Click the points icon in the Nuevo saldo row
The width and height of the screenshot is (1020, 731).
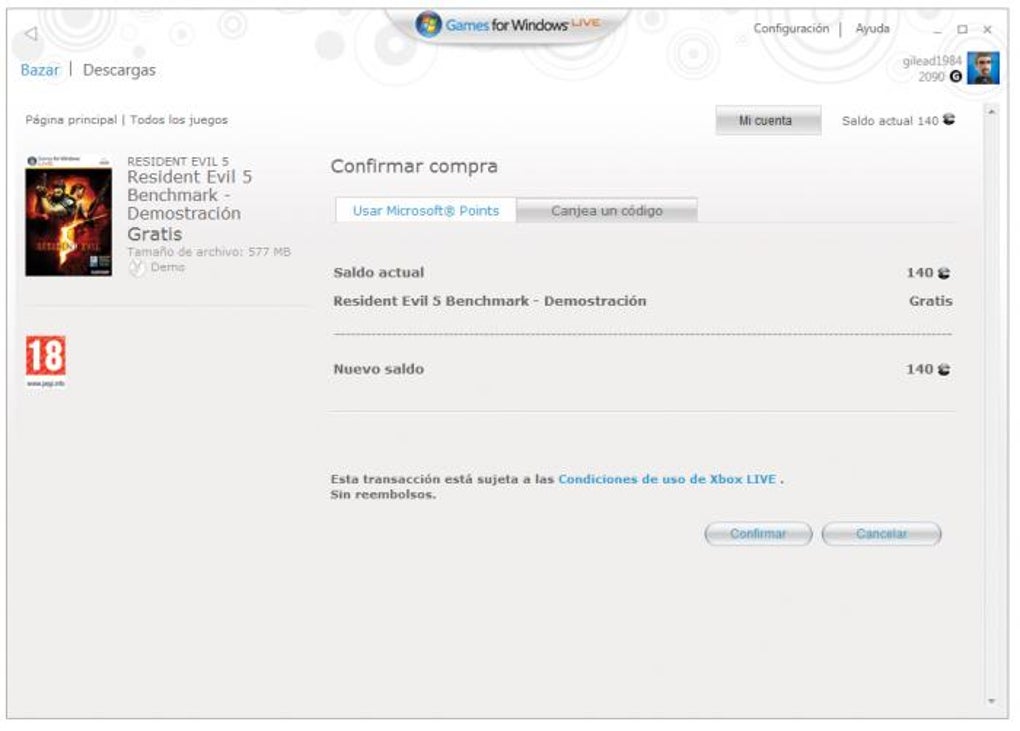[x=944, y=369]
